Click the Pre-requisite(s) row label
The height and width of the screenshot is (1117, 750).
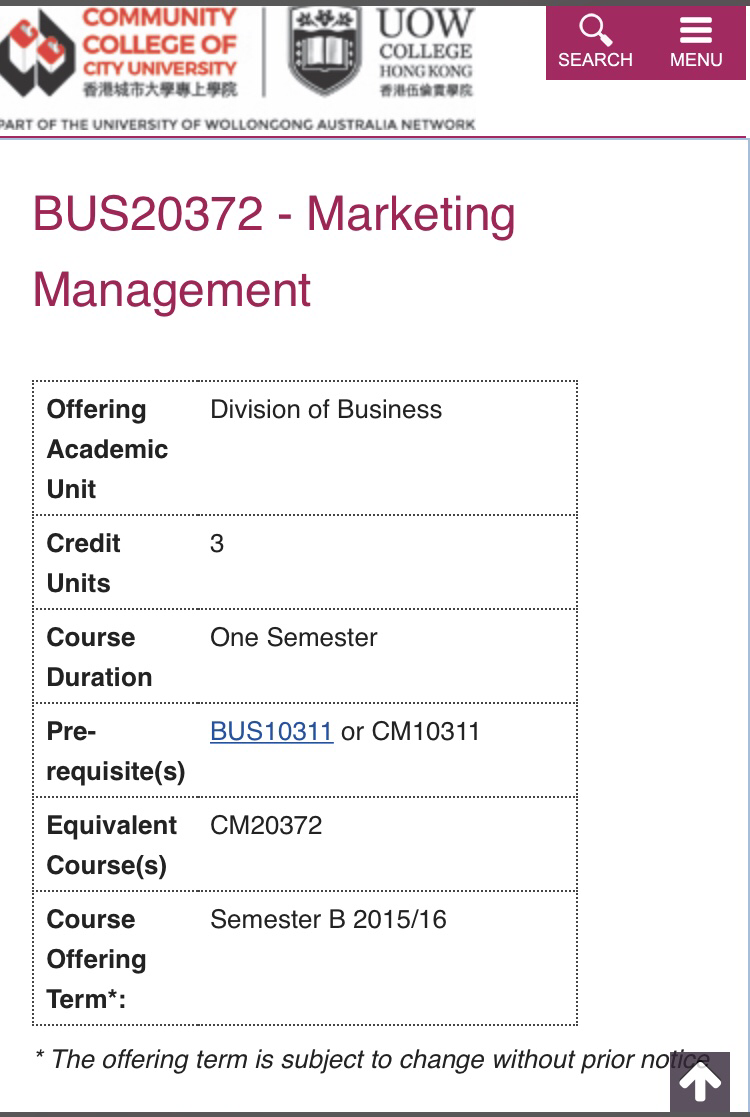tap(115, 752)
